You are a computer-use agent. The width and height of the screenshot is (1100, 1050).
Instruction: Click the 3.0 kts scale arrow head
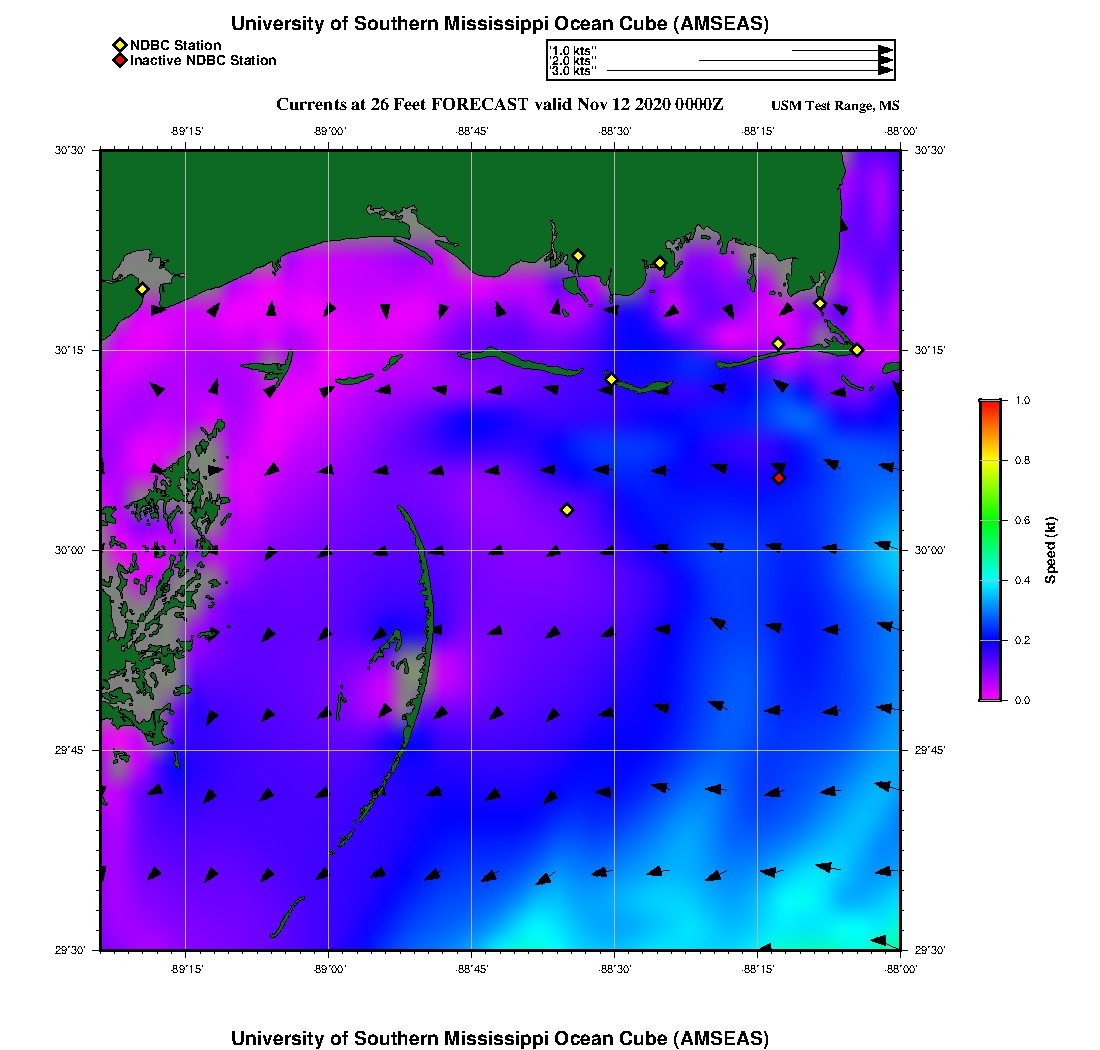[885, 71]
